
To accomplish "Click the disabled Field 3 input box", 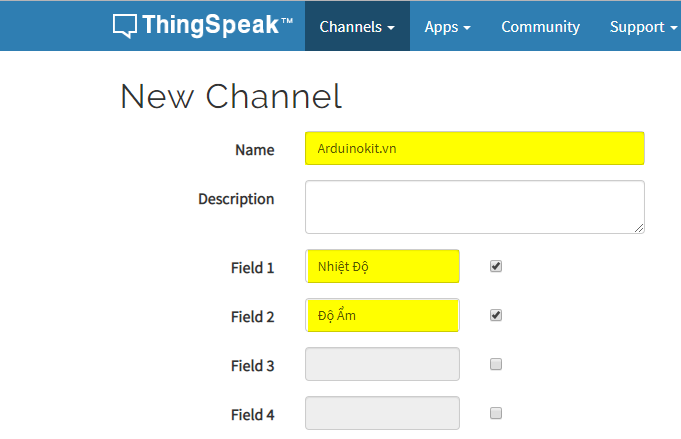I will point(382,364).
